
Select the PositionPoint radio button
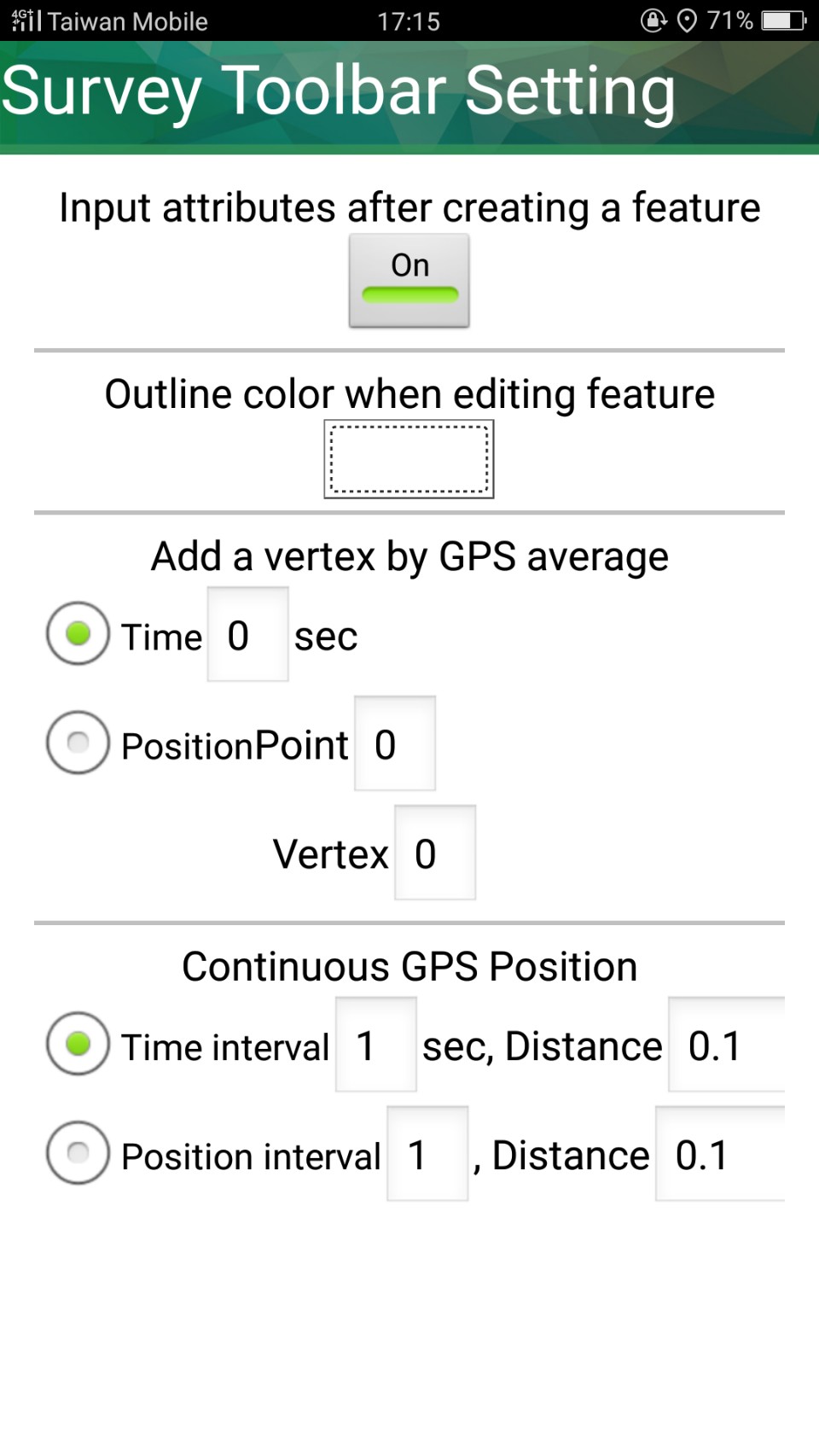point(78,743)
